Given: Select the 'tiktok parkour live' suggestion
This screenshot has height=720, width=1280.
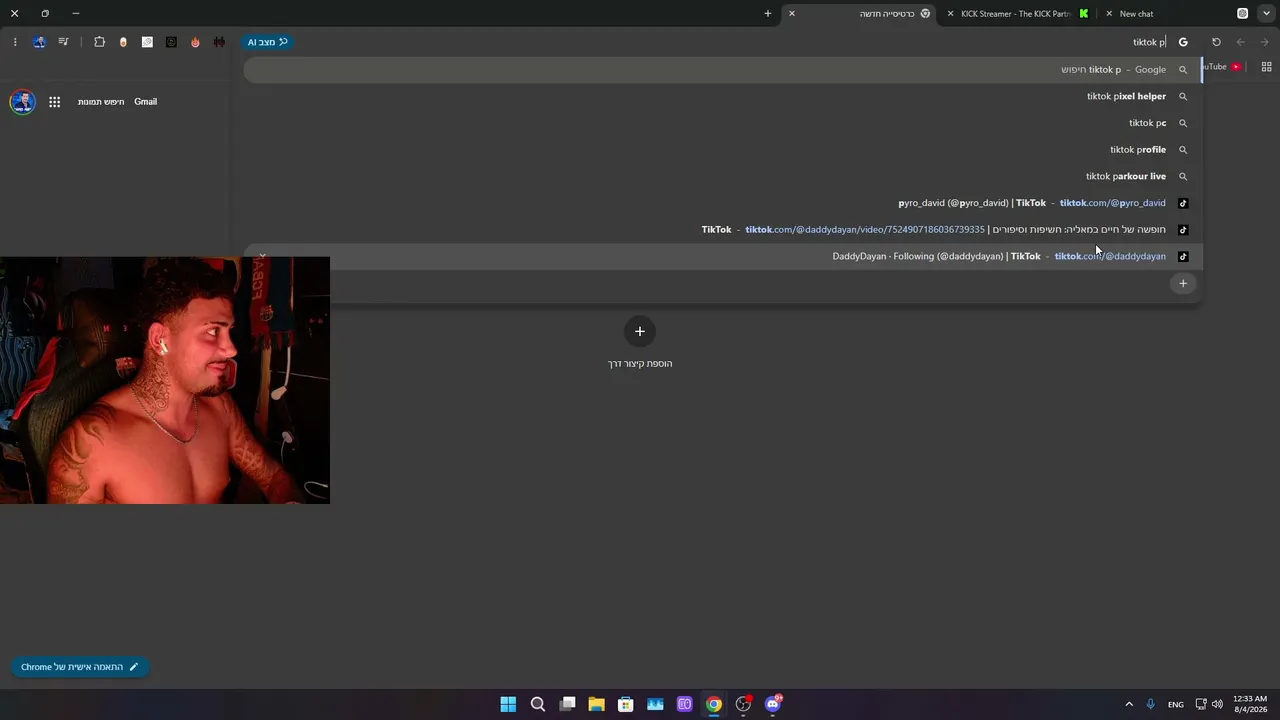Looking at the screenshot, I should (722, 176).
